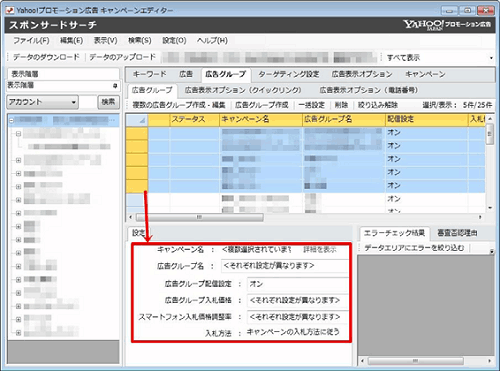Viewport: 500px width, 371px height.
Task: Sort by the キャンペーン名 column header
Action: tap(261, 120)
